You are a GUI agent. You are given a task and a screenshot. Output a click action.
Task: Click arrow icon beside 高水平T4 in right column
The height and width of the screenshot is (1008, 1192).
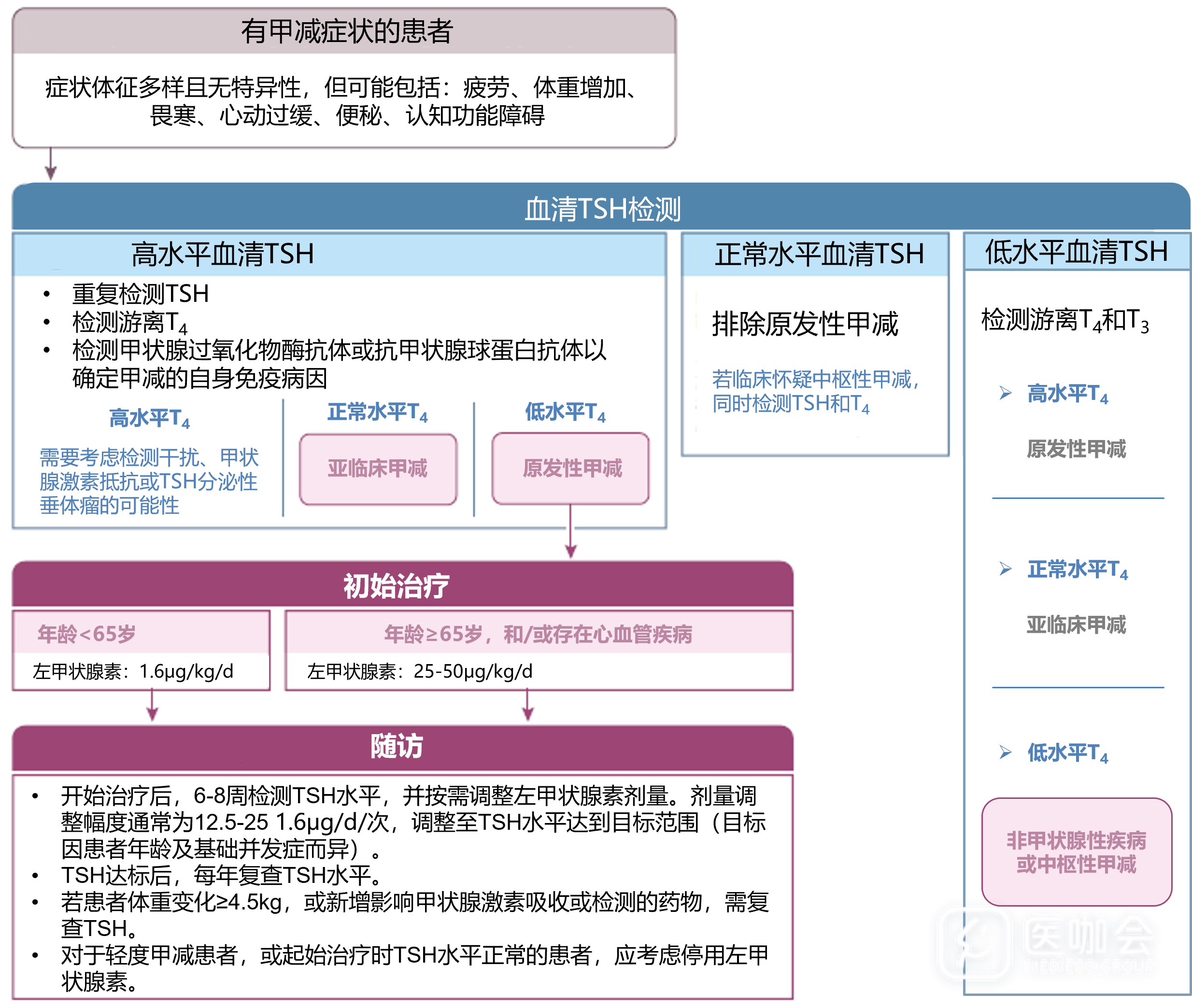click(1005, 393)
